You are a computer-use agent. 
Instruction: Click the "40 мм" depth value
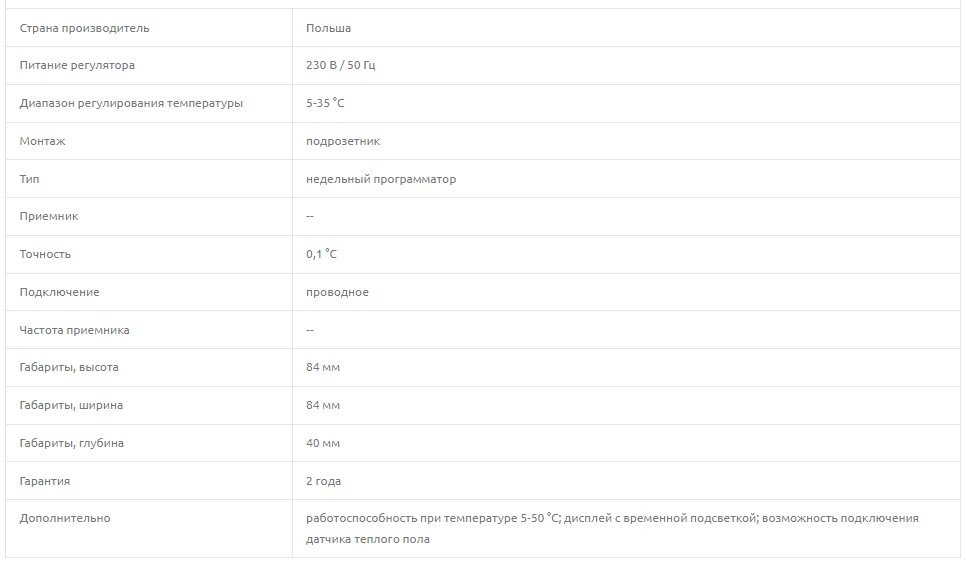point(323,443)
